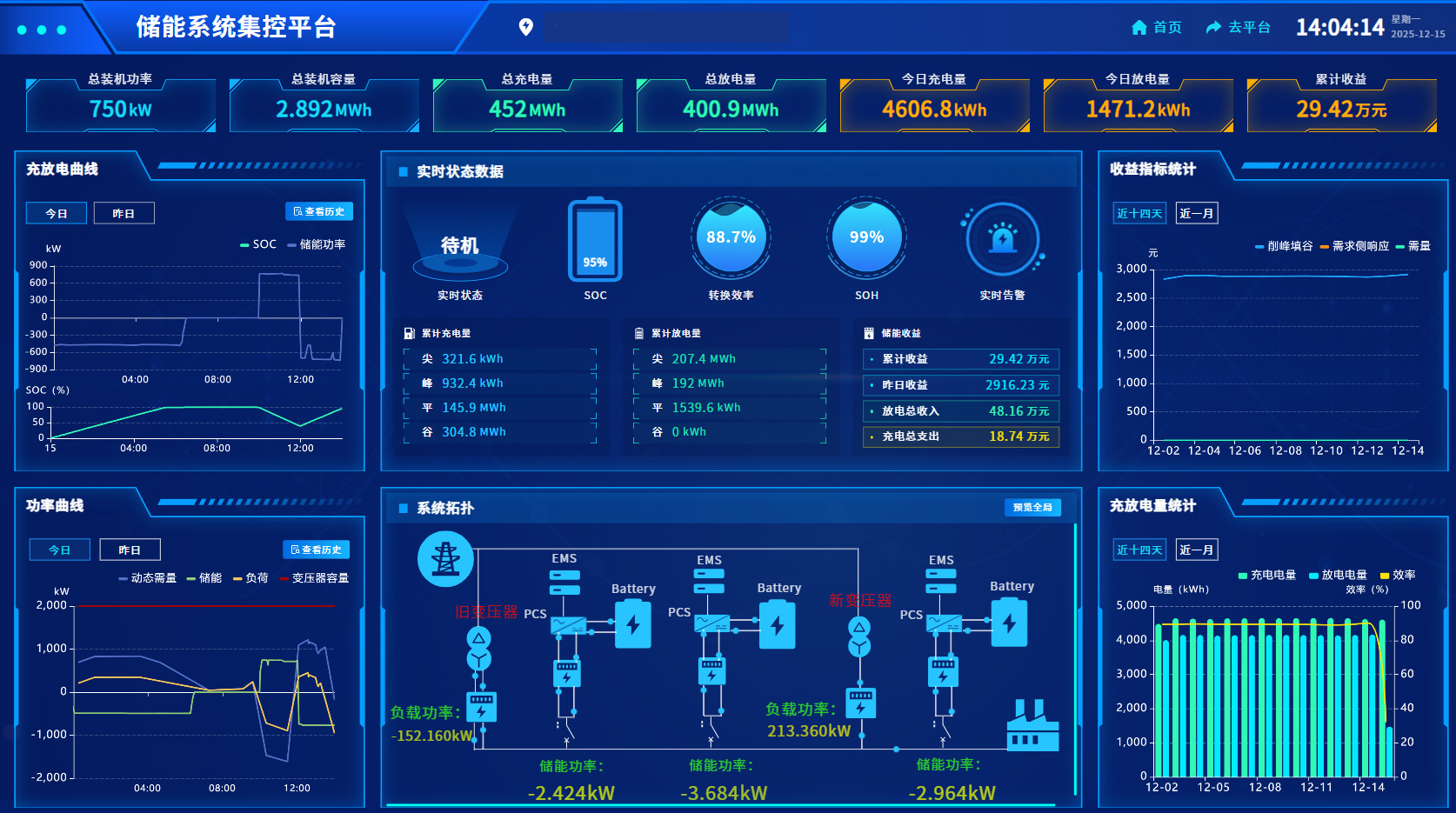Screen dimensions: 1456x813
Task: Click 查看历史 button in 功率曲线 panel
Action: (316, 550)
